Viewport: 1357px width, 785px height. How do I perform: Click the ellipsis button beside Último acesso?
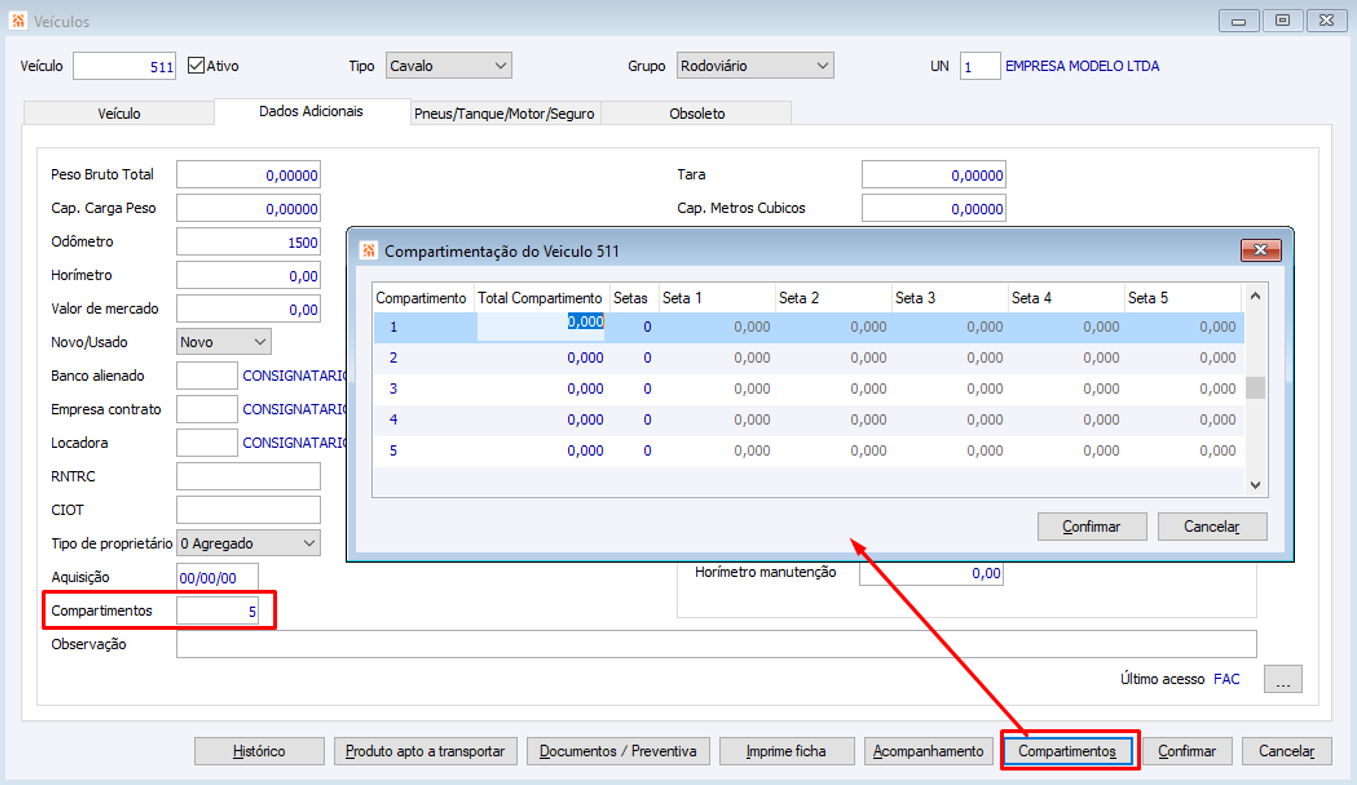pos(1282,679)
